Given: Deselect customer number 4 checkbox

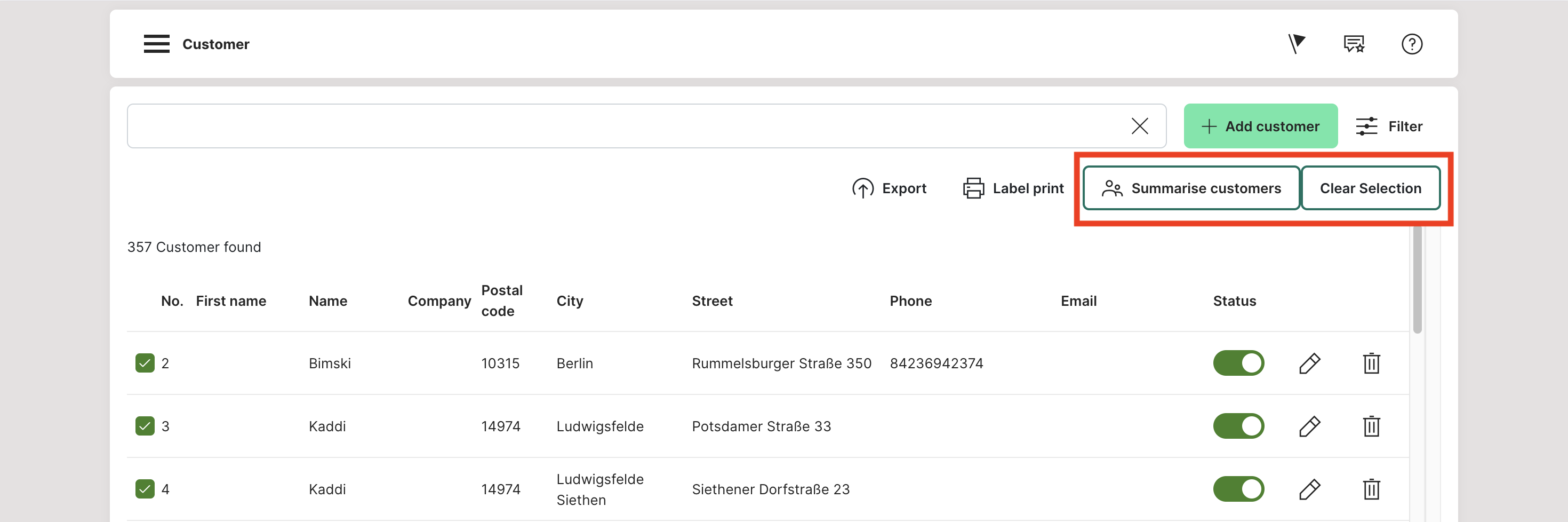Looking at the screenshot, I should pos(145,489).
